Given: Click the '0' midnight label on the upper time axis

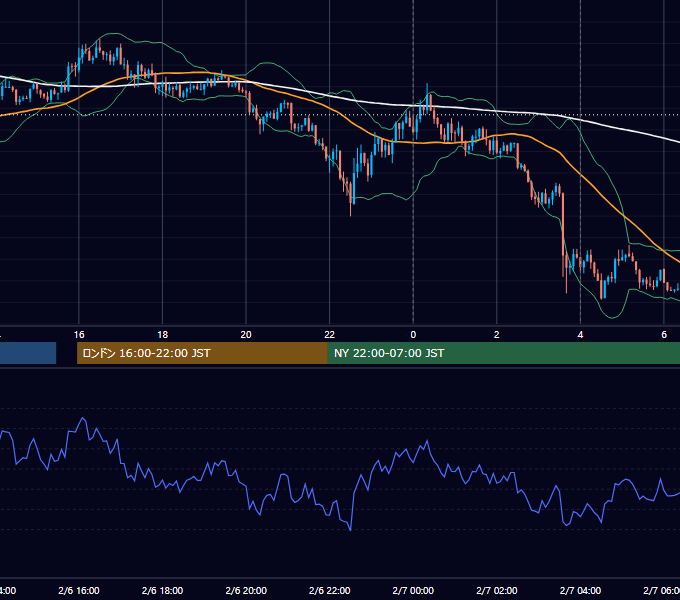Looking at the screenshot, I should point(413,335).
